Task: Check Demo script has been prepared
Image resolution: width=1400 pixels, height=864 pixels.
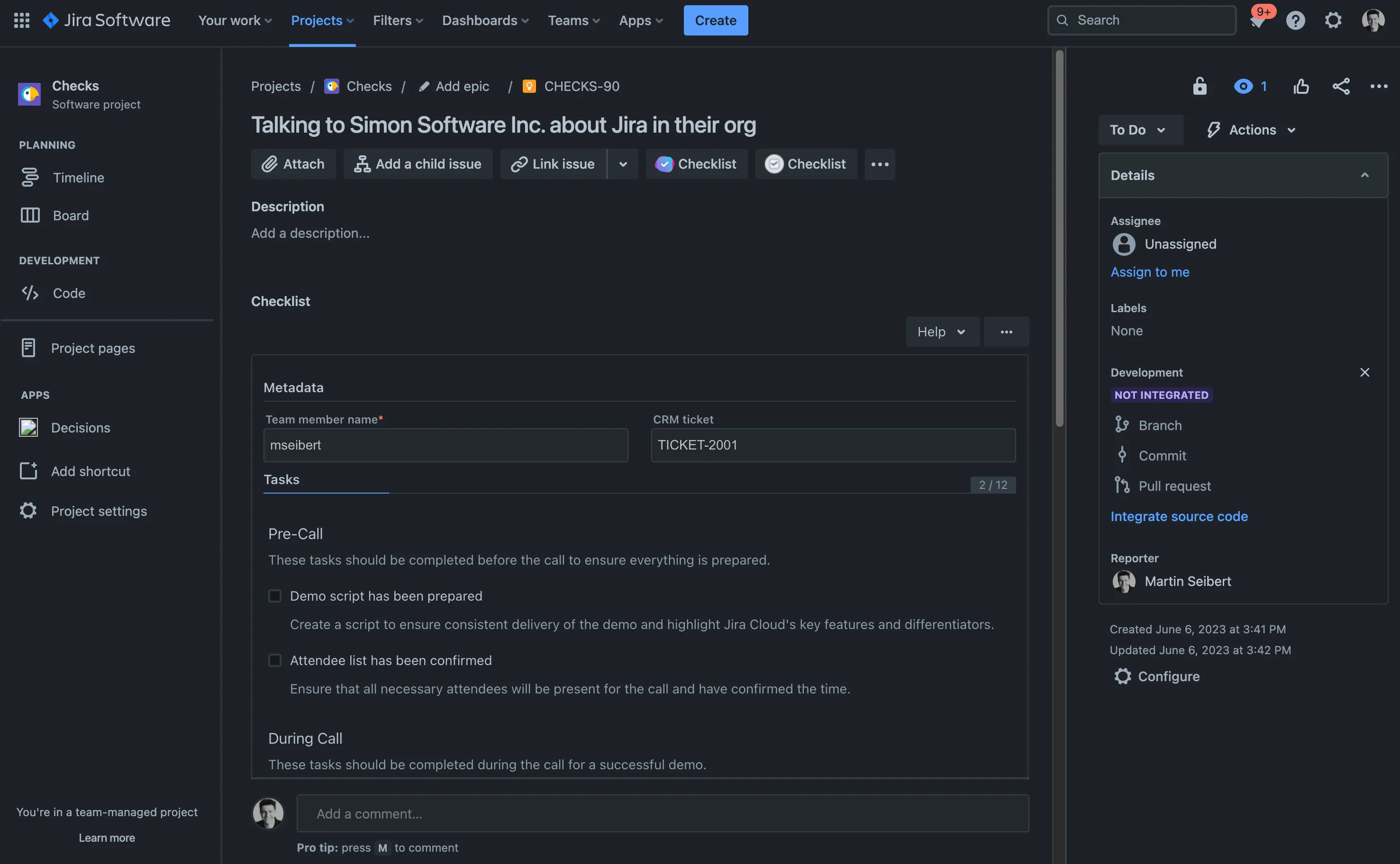Action: coord(275,596)
